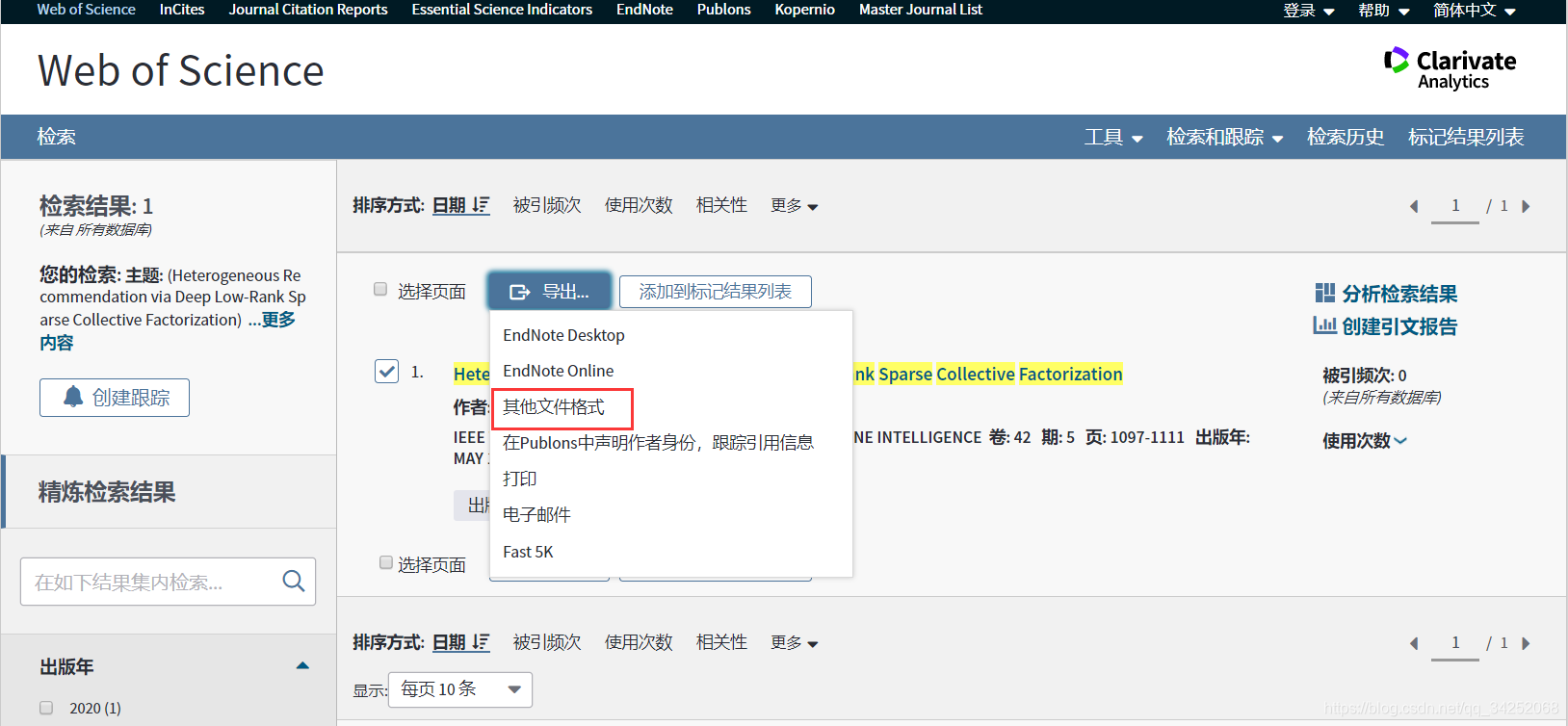Sort by 被引频次 in bottom sort bar
The image size is (1568, 726).
547,642
